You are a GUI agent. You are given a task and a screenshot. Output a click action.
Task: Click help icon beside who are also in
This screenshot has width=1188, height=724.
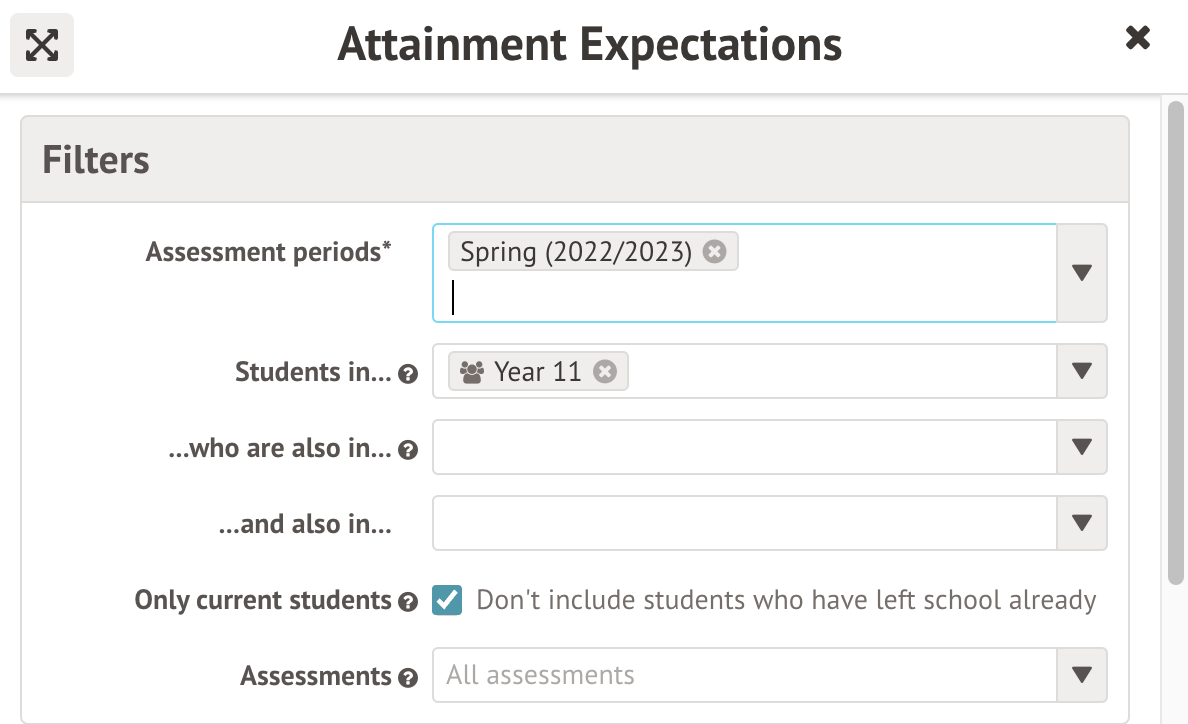coord(407,451)
